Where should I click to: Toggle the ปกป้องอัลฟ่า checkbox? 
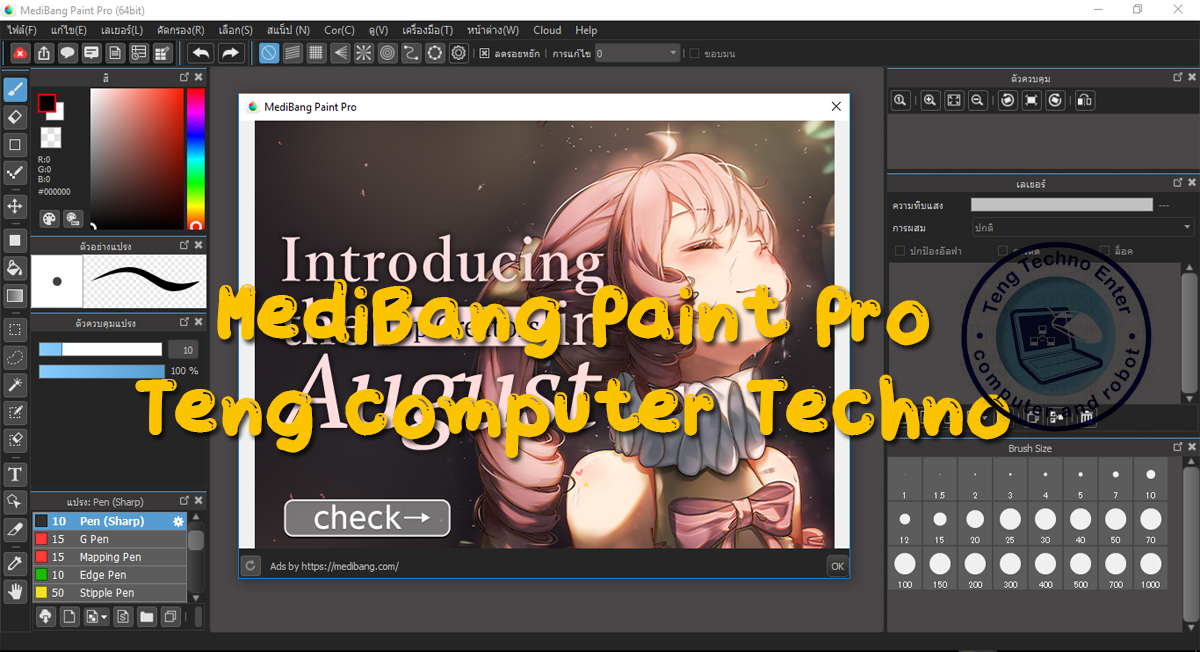900,250
